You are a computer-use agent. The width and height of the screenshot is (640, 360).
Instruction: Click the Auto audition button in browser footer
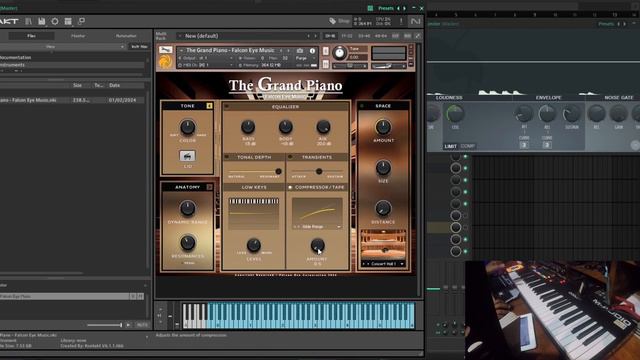142,325
